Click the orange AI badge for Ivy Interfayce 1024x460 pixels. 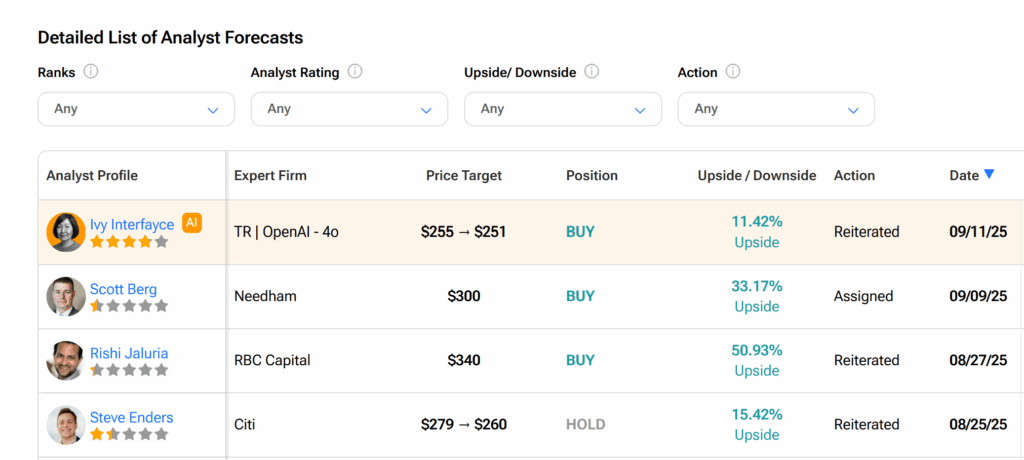click(x=192, y=223)
